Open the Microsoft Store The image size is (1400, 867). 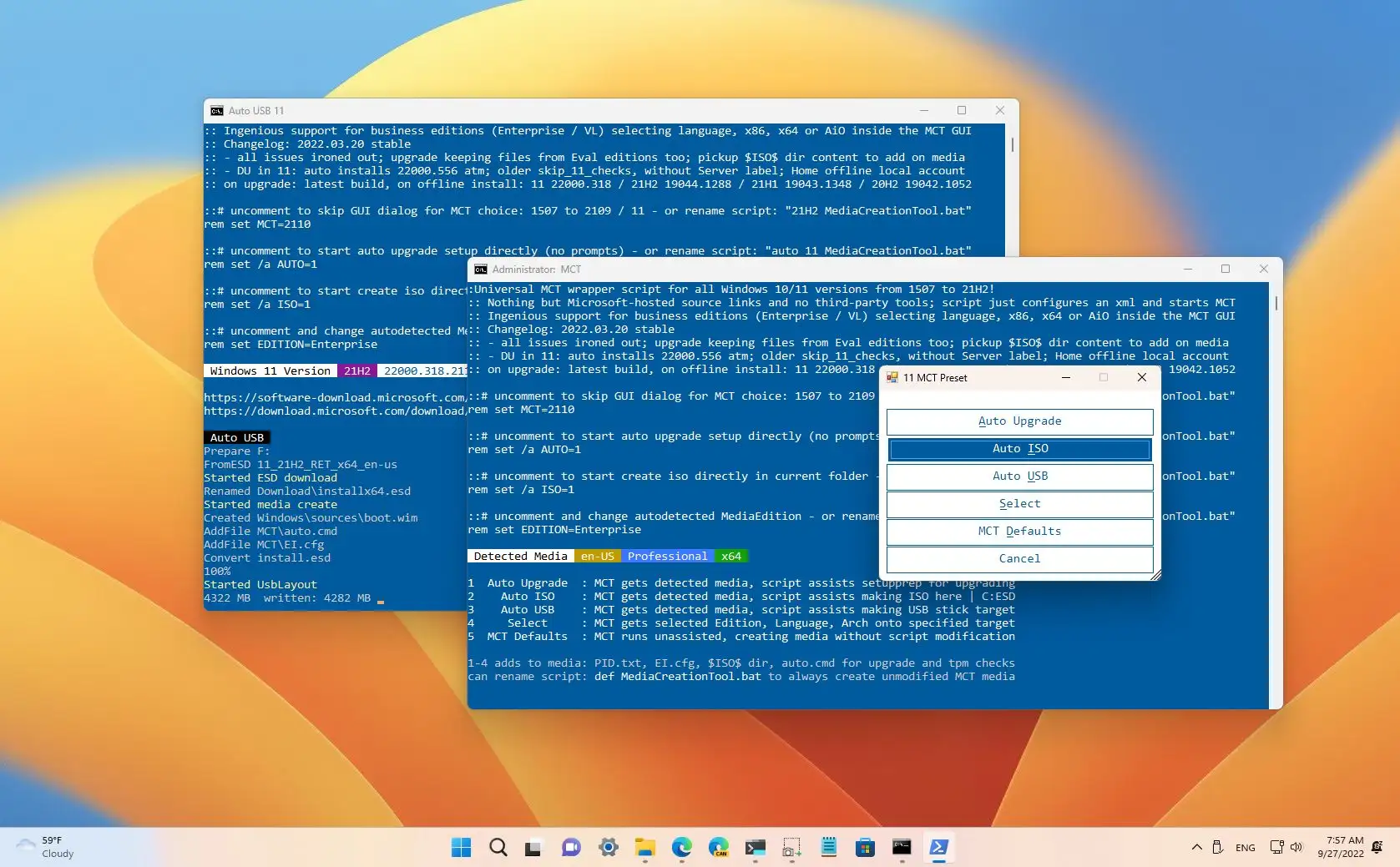point(866,848)
